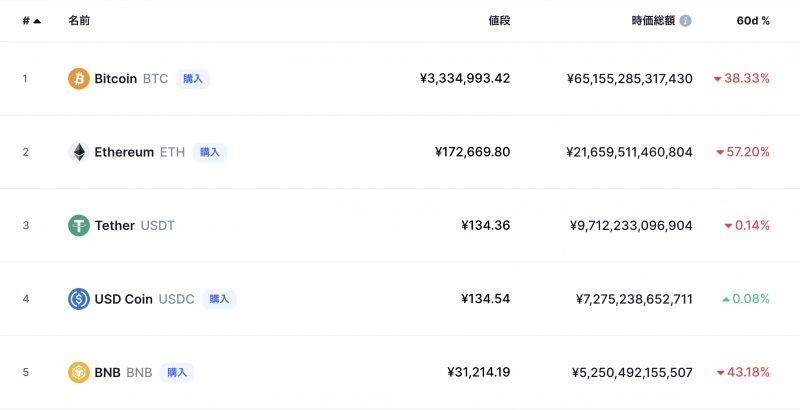Screen dimensions: 800x410
Task: Click the USD Coin logo icon
Action: pyautogui.click(x=78, y=299)
